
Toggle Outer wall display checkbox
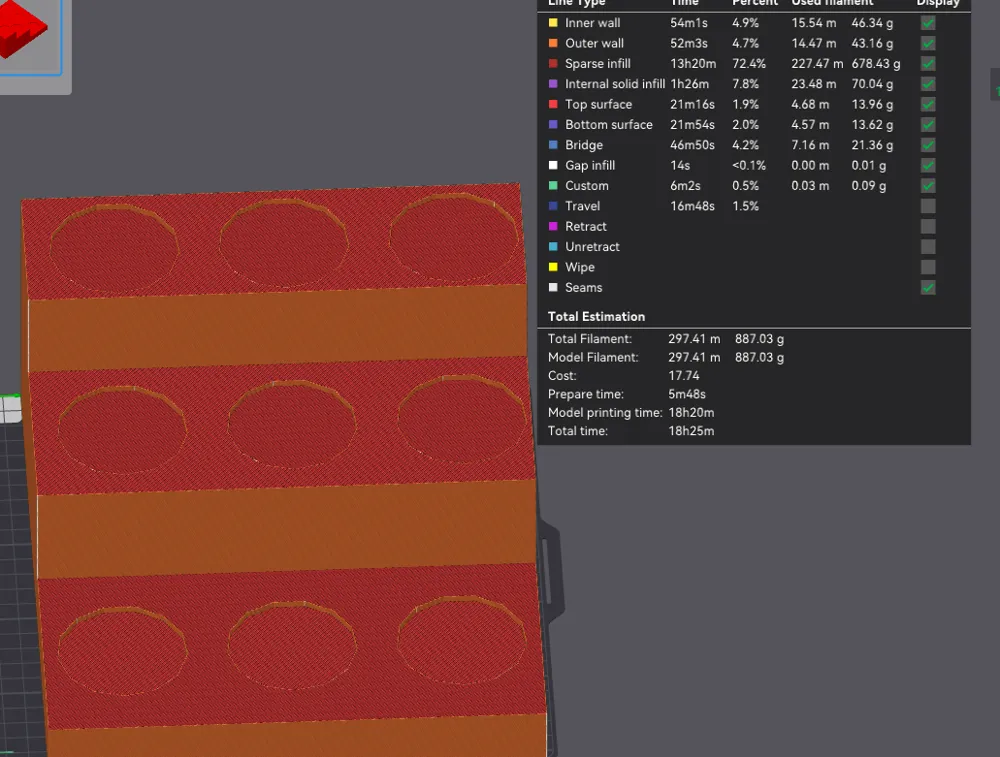click(928, 43)
